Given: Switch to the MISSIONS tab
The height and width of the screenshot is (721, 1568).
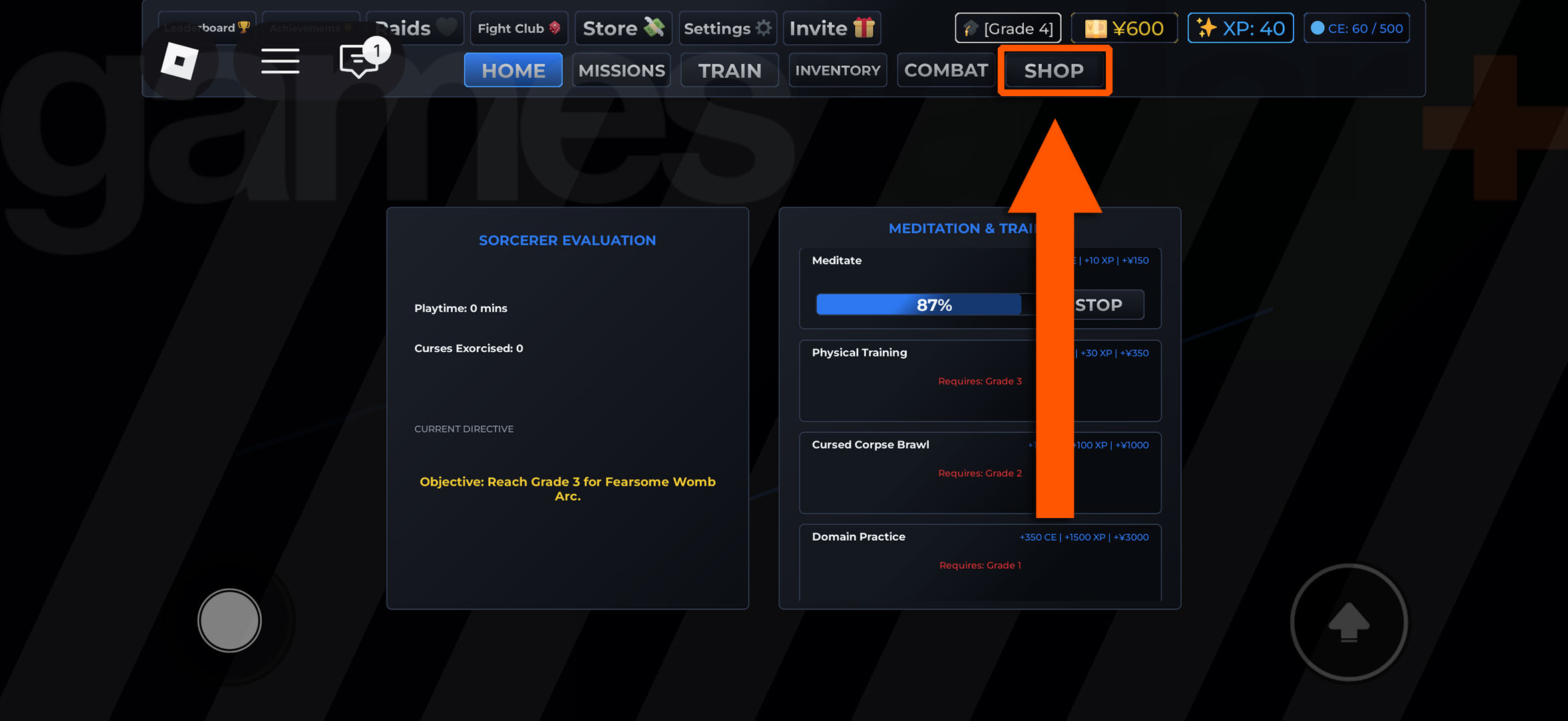Looking at the screenshot, I should point(621,70).
